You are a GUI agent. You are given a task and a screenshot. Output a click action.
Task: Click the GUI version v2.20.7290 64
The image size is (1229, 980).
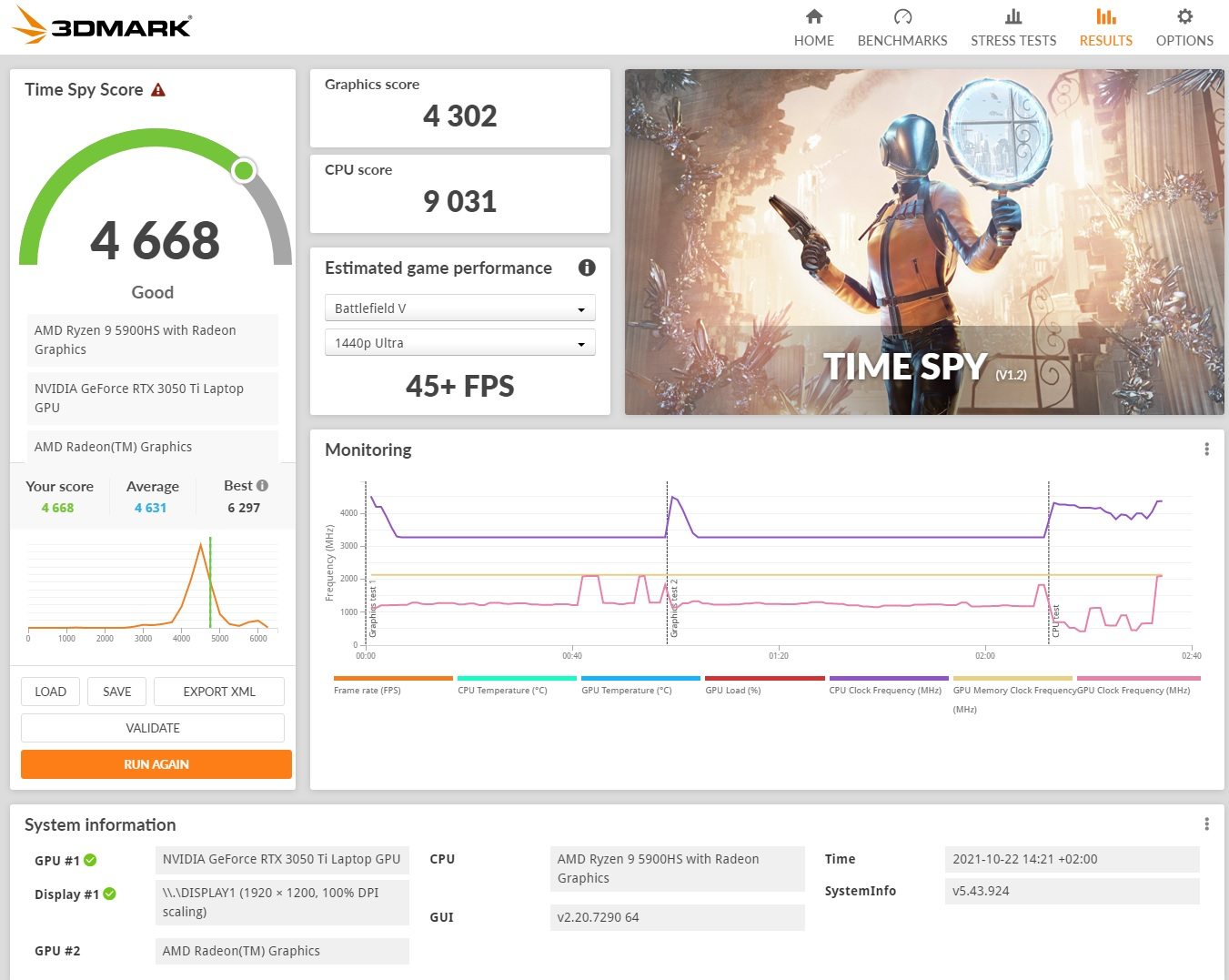(678, 917)
